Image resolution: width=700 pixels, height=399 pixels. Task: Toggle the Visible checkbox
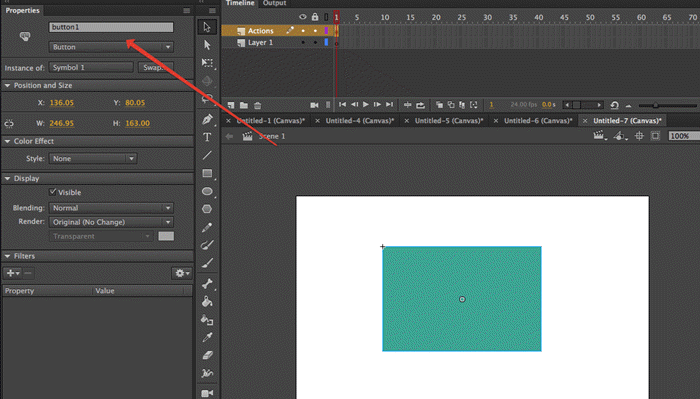53,192
